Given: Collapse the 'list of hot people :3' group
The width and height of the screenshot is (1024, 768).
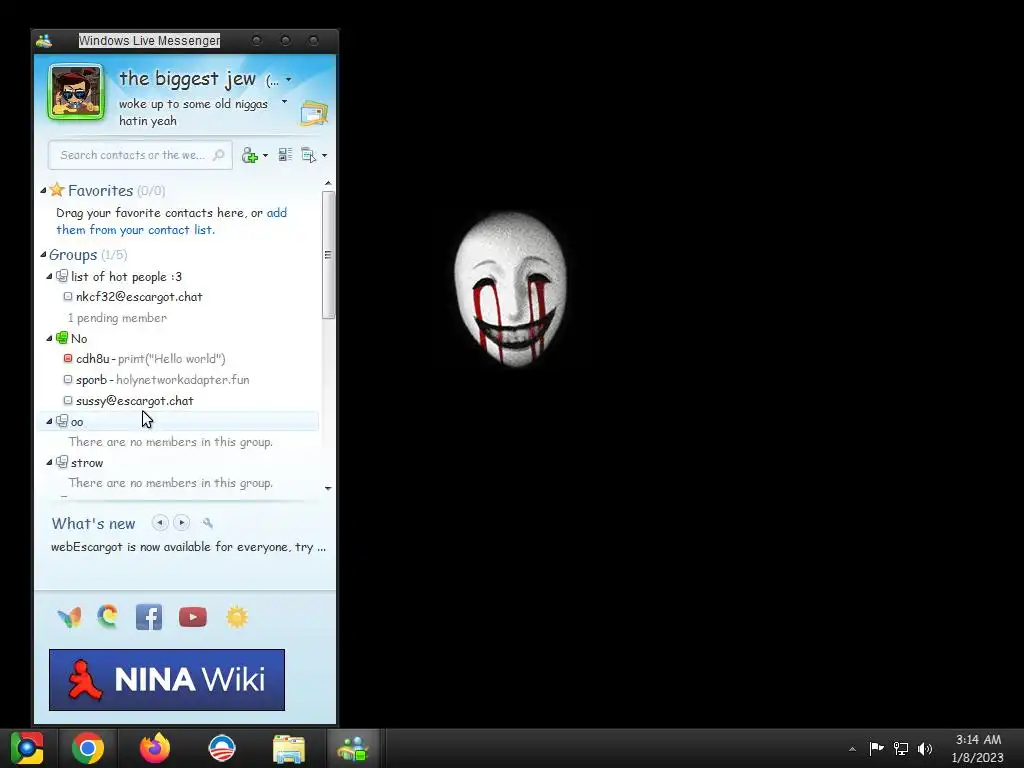Looking at the screenshot, I should 49,277.
